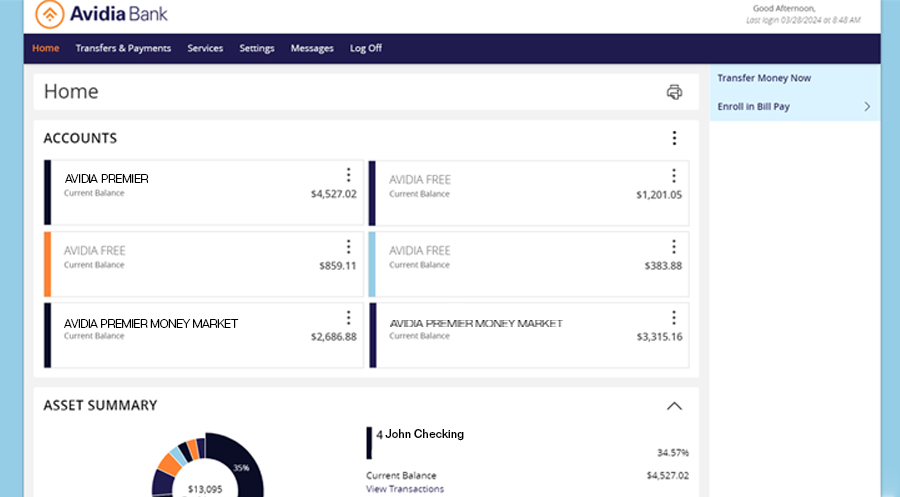Open options for Money Market $2,686.88 account
900x497 pixels.
[348, 318]
